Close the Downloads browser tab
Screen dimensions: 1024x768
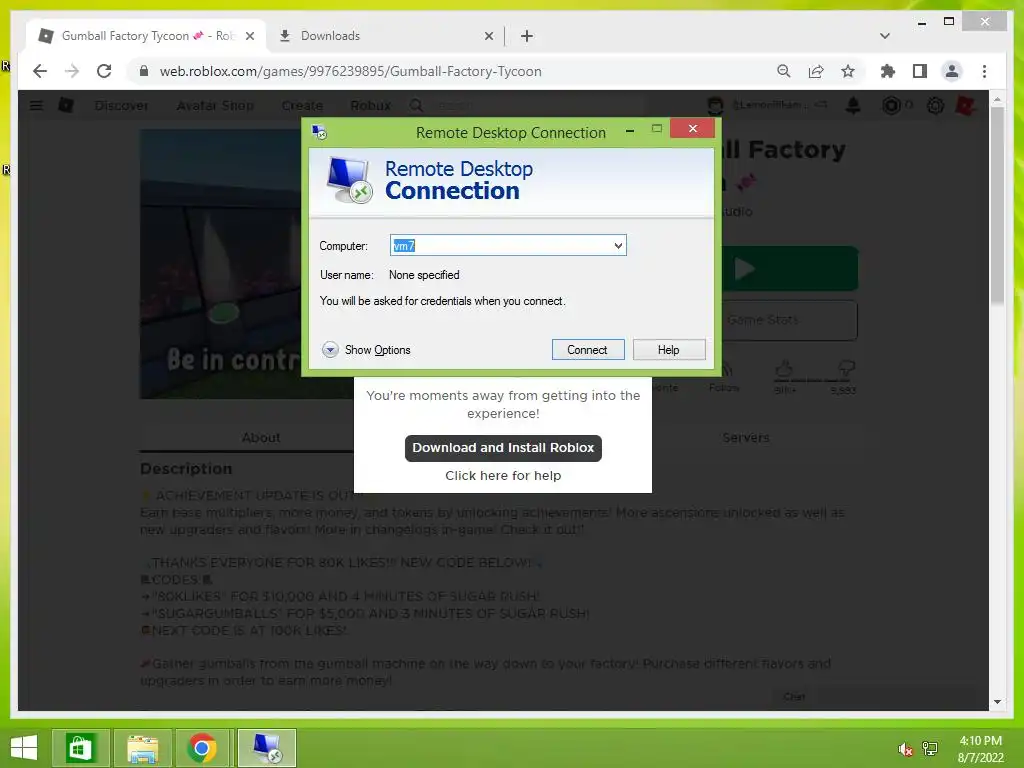coord(488,36)
